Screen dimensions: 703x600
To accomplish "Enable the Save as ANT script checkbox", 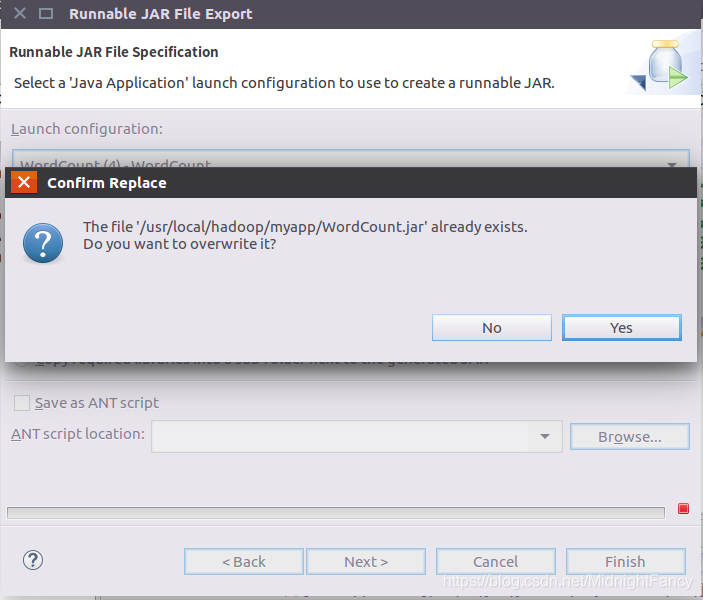I will click(x=22, y=403).
